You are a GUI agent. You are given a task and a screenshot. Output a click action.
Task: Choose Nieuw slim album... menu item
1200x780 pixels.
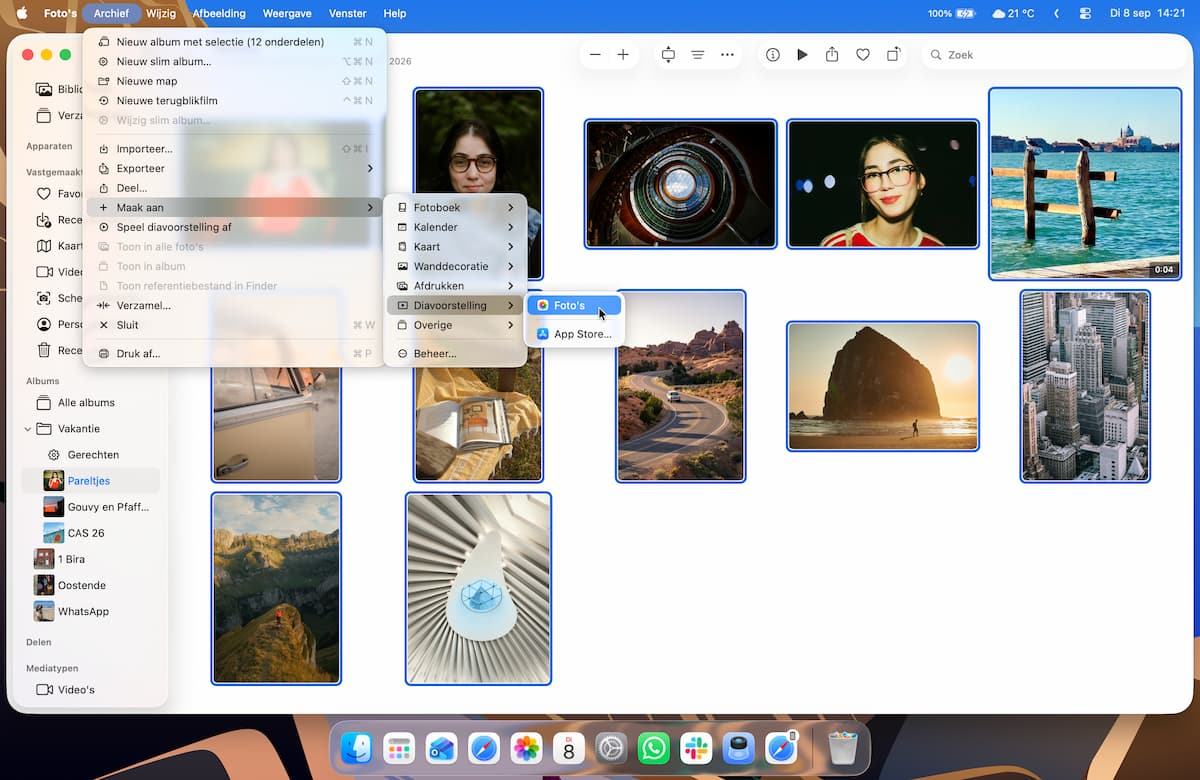pyautogui.click(x=235, y=61)
